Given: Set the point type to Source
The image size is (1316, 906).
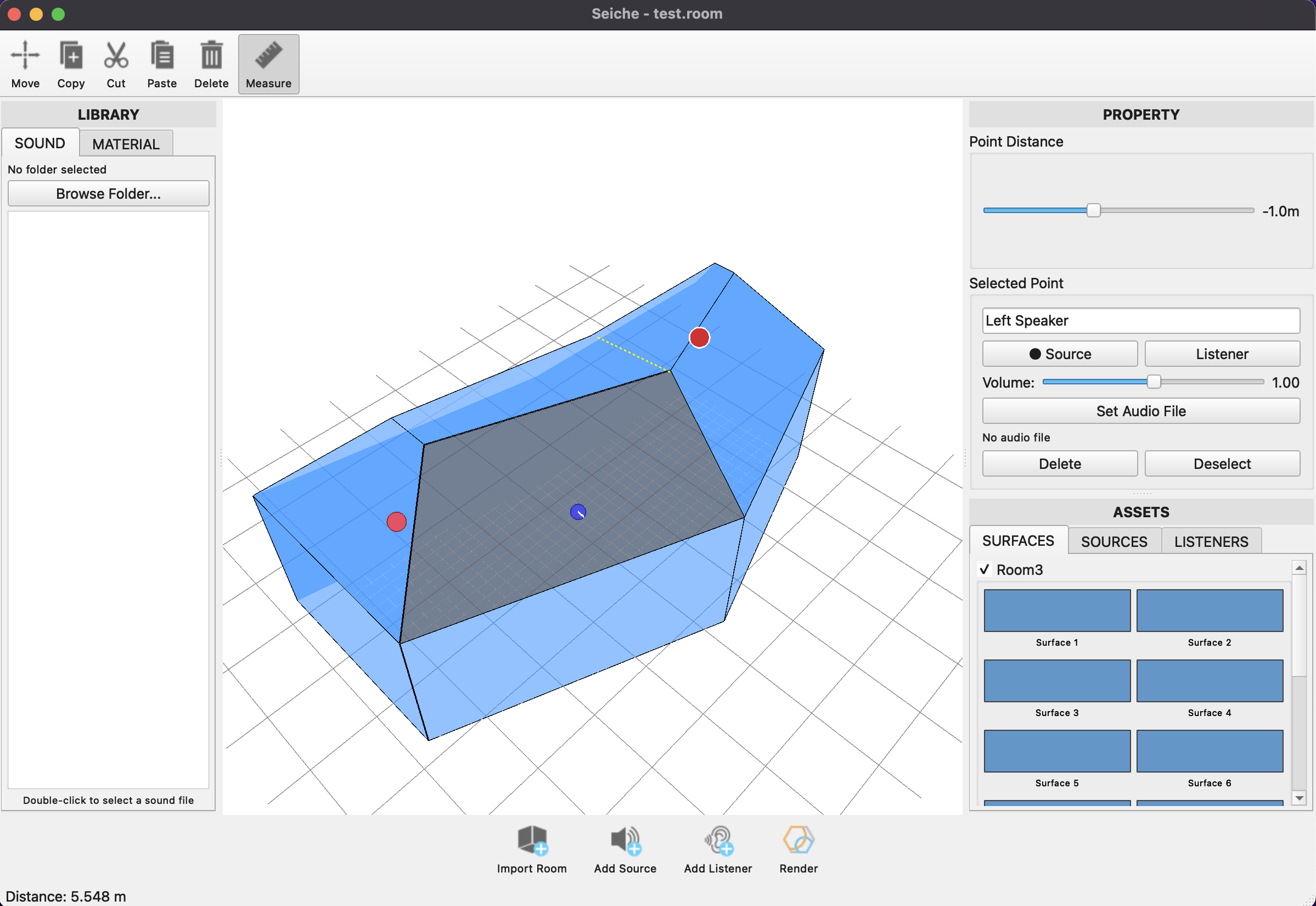Looking at the screenshot, I should click(x=1060, y=354).
